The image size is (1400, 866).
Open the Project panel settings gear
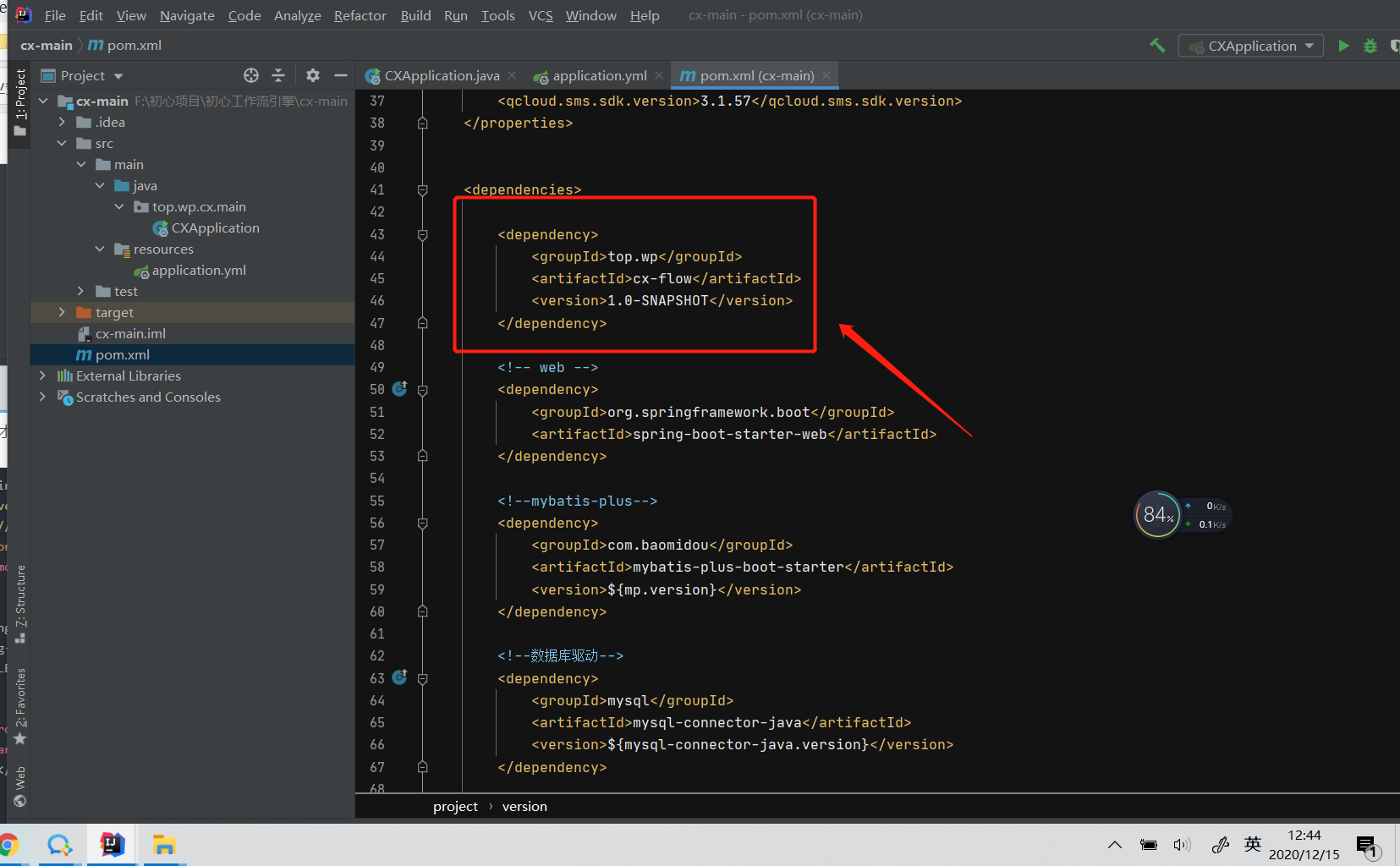click(313, 75)
